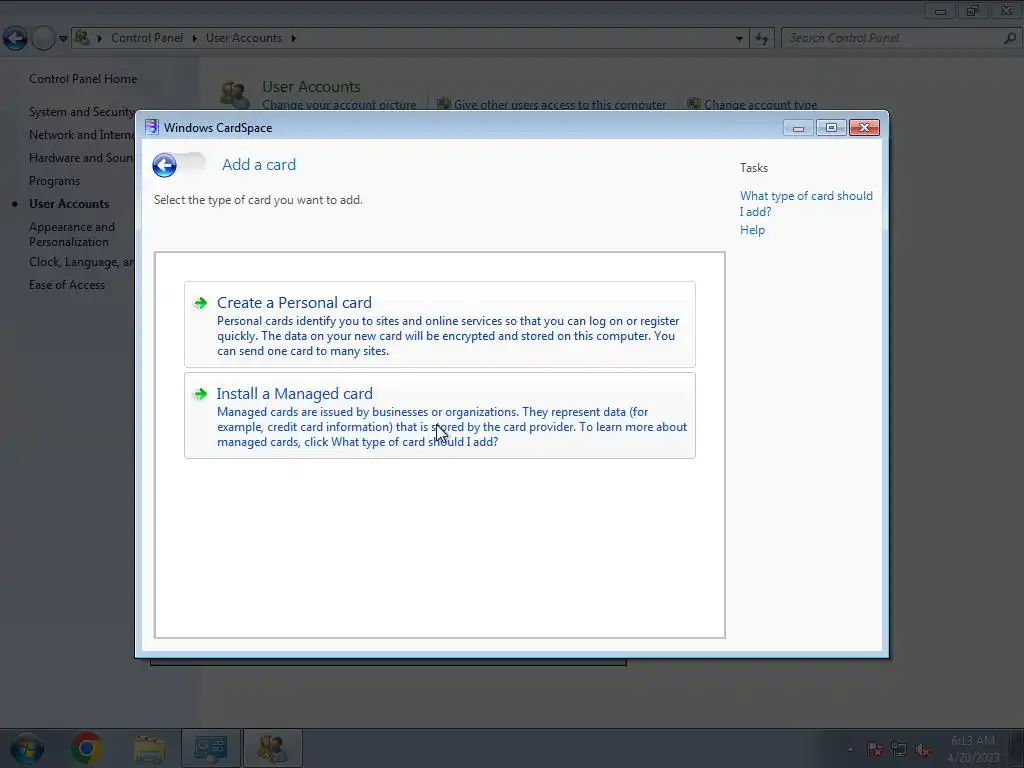Image resolution: width=1024 pixels, height=768 pixels.
Task: Open the Help link under Tasks
Action: [752, 230]
